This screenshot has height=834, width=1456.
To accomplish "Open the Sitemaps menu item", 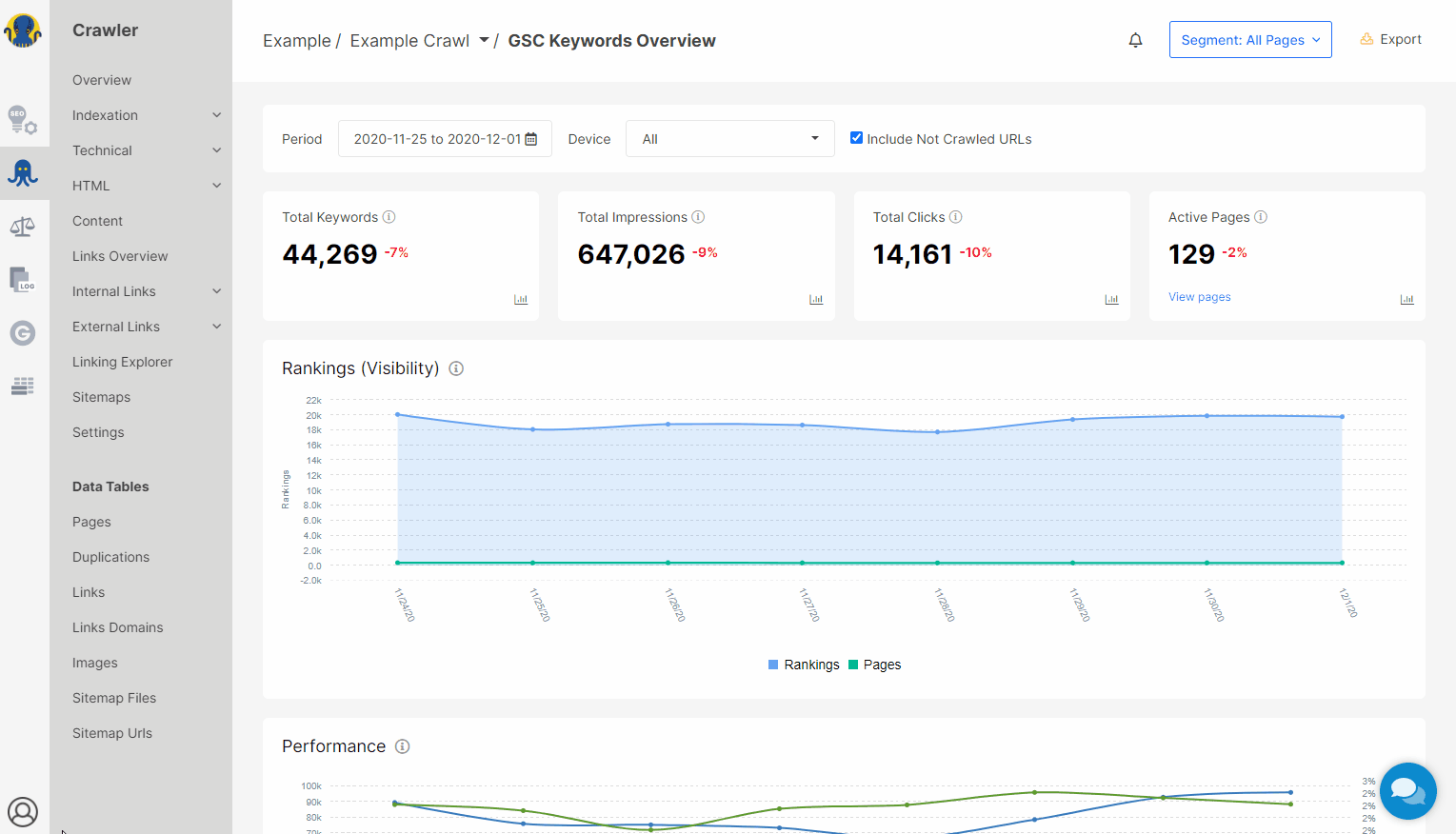I will [101, 397].
